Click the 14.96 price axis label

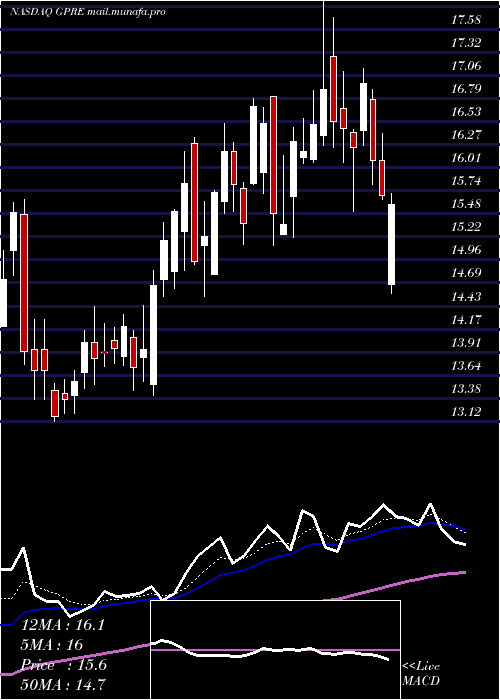coord(466,250)
